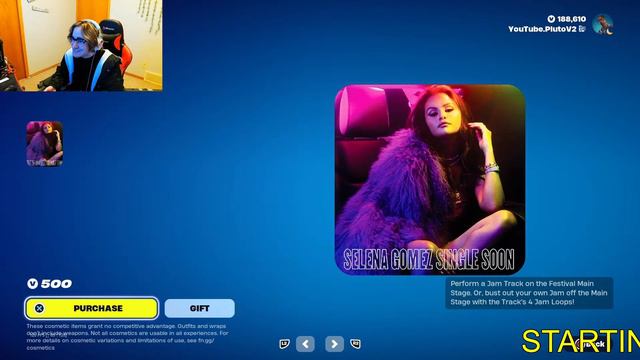The width and height of the screenshot is (640, 360).
Task: Click the Jam Track description text box
Action: pos(529,293)
